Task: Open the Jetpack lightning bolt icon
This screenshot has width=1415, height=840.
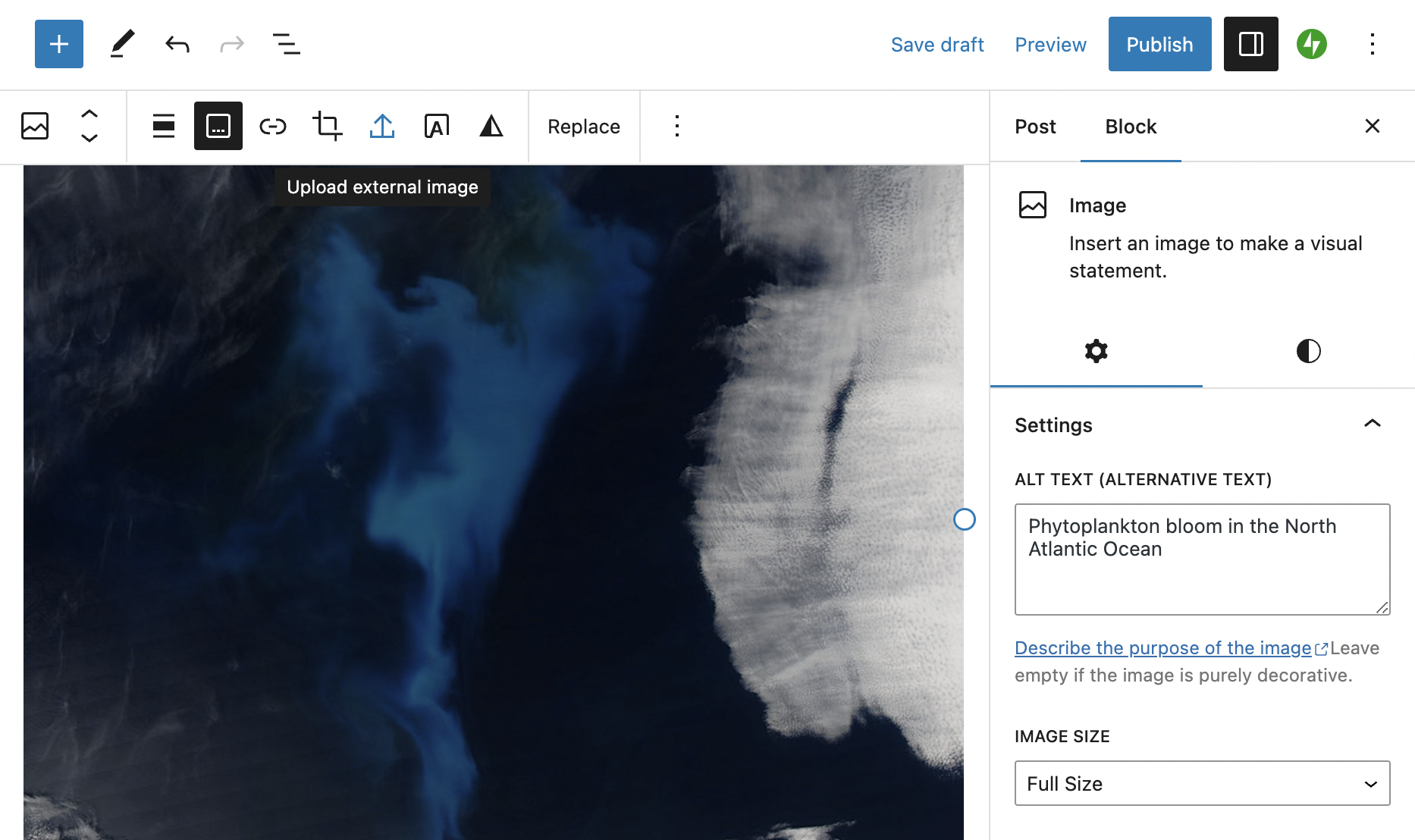Action: (x=1311, y=44)
